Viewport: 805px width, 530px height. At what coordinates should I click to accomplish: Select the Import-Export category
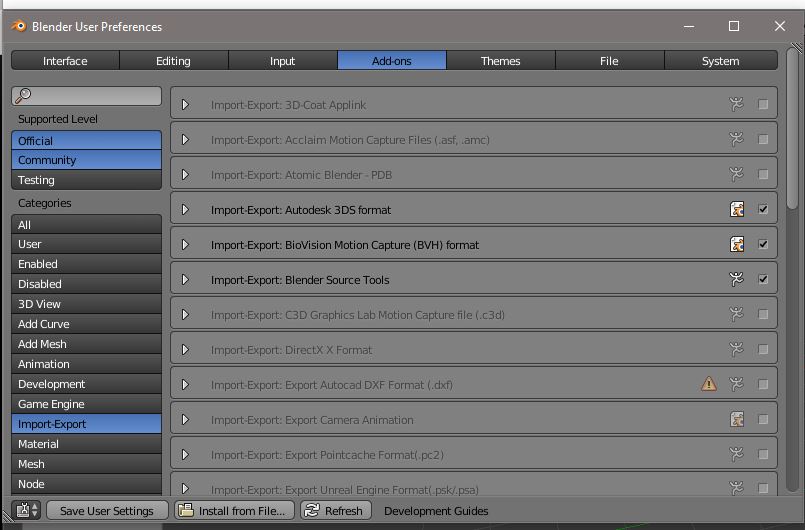click(86, 424)
